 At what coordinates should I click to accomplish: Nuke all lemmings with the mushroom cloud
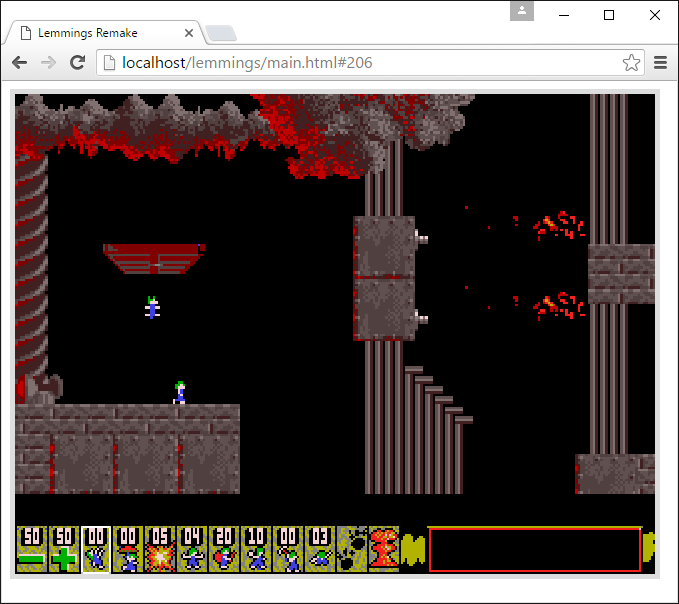[x=384, y=549]
